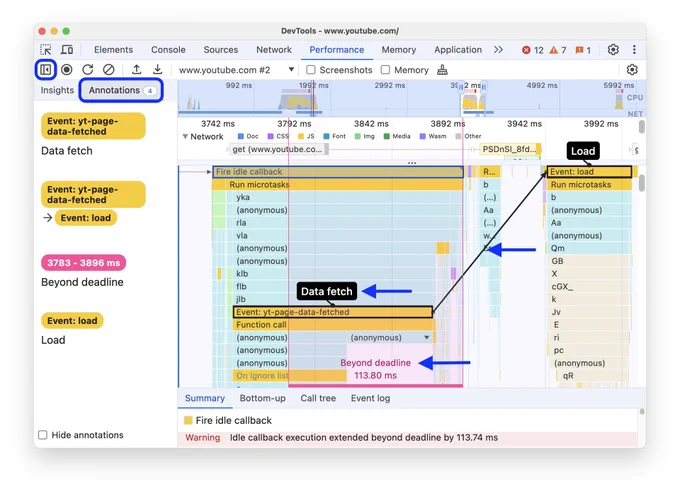Select the Performance tab
680x493 pixels.
(337, 50)
